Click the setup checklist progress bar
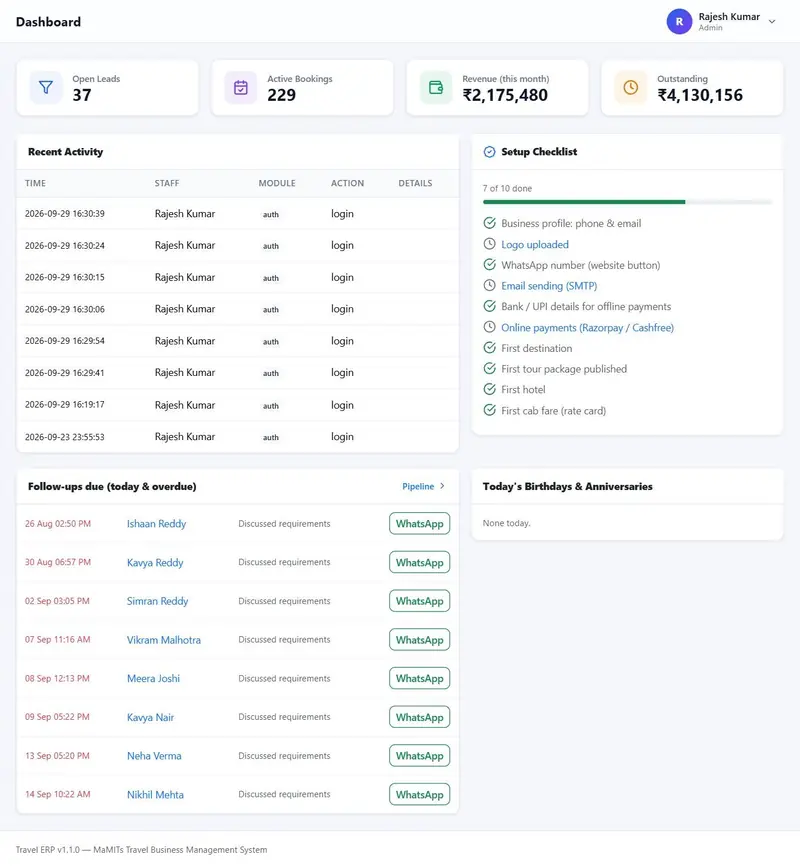 [x=627, y=202]
